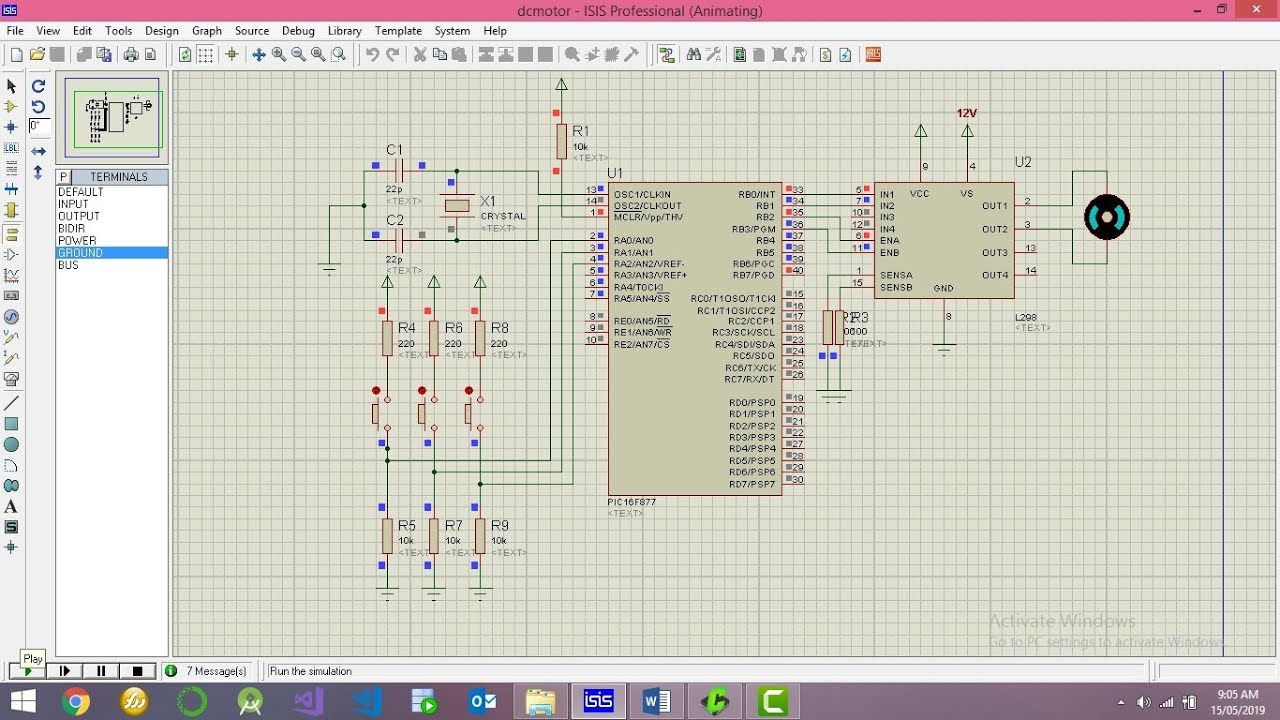
Task: Click the schematic overview thumbnail
Action: [112, 116]
